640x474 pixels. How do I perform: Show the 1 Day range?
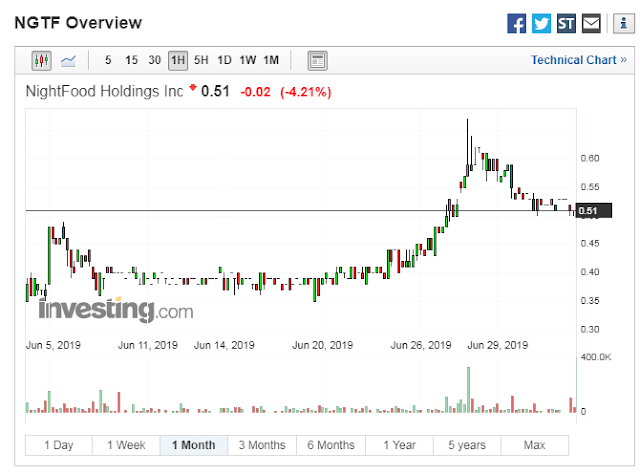point(59,445)
